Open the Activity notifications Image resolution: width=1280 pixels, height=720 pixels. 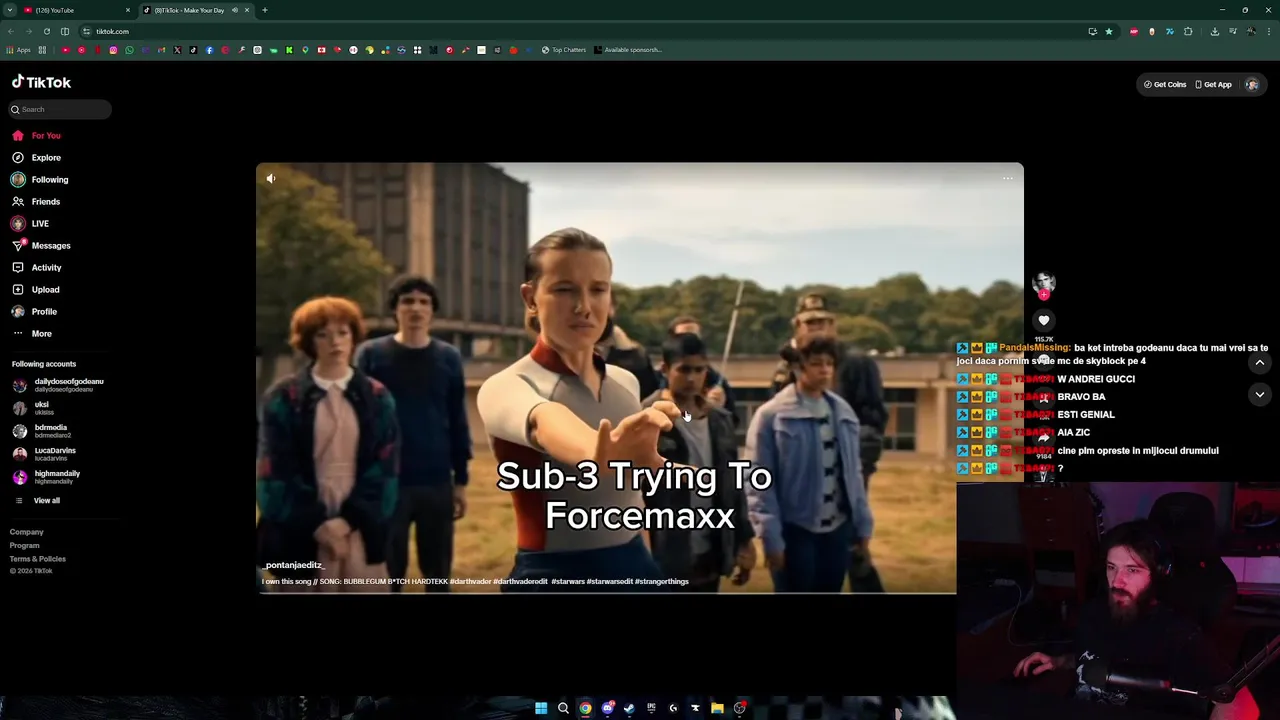pyautogui.click(x=37, y=267)
